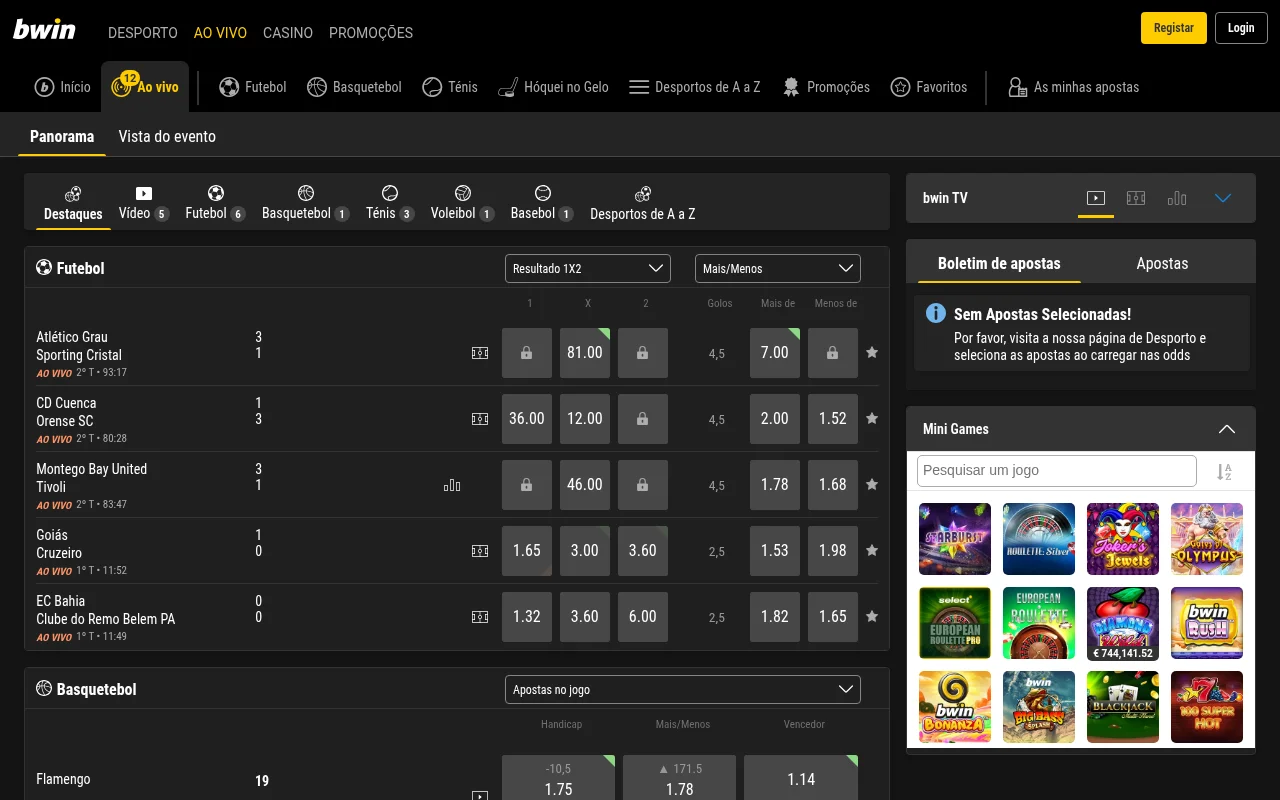Open Hóquei no Gelo section
The image size is (1280, 800).
tap(553, 87)
